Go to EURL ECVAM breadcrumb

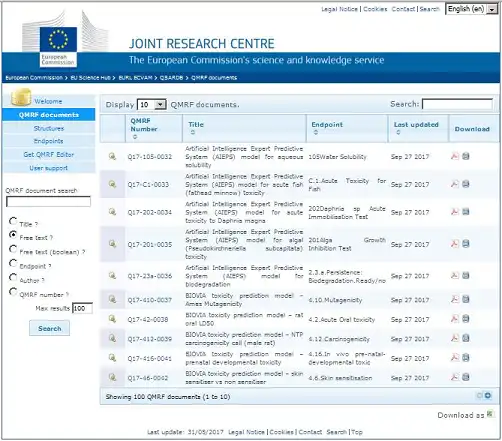pos(135,78)
